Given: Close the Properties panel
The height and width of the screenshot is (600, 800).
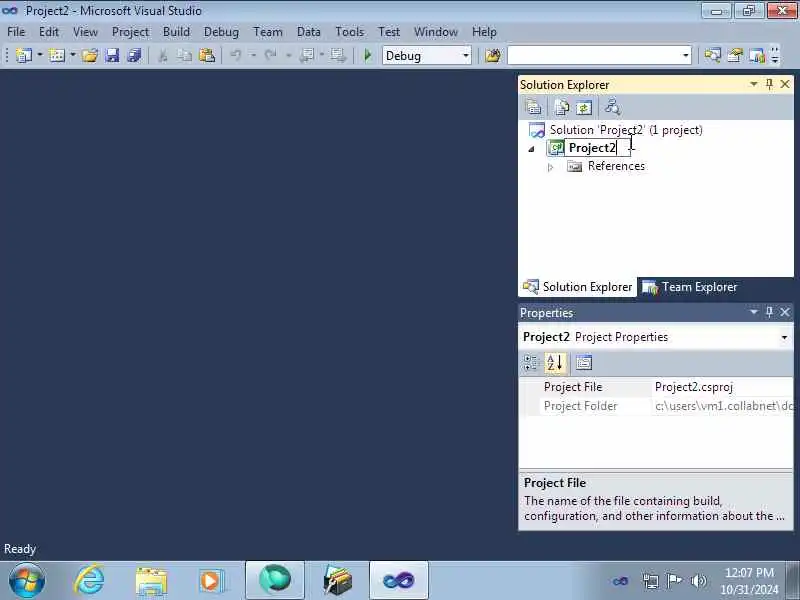Looking at the screenshot, I should click(785, 312).
